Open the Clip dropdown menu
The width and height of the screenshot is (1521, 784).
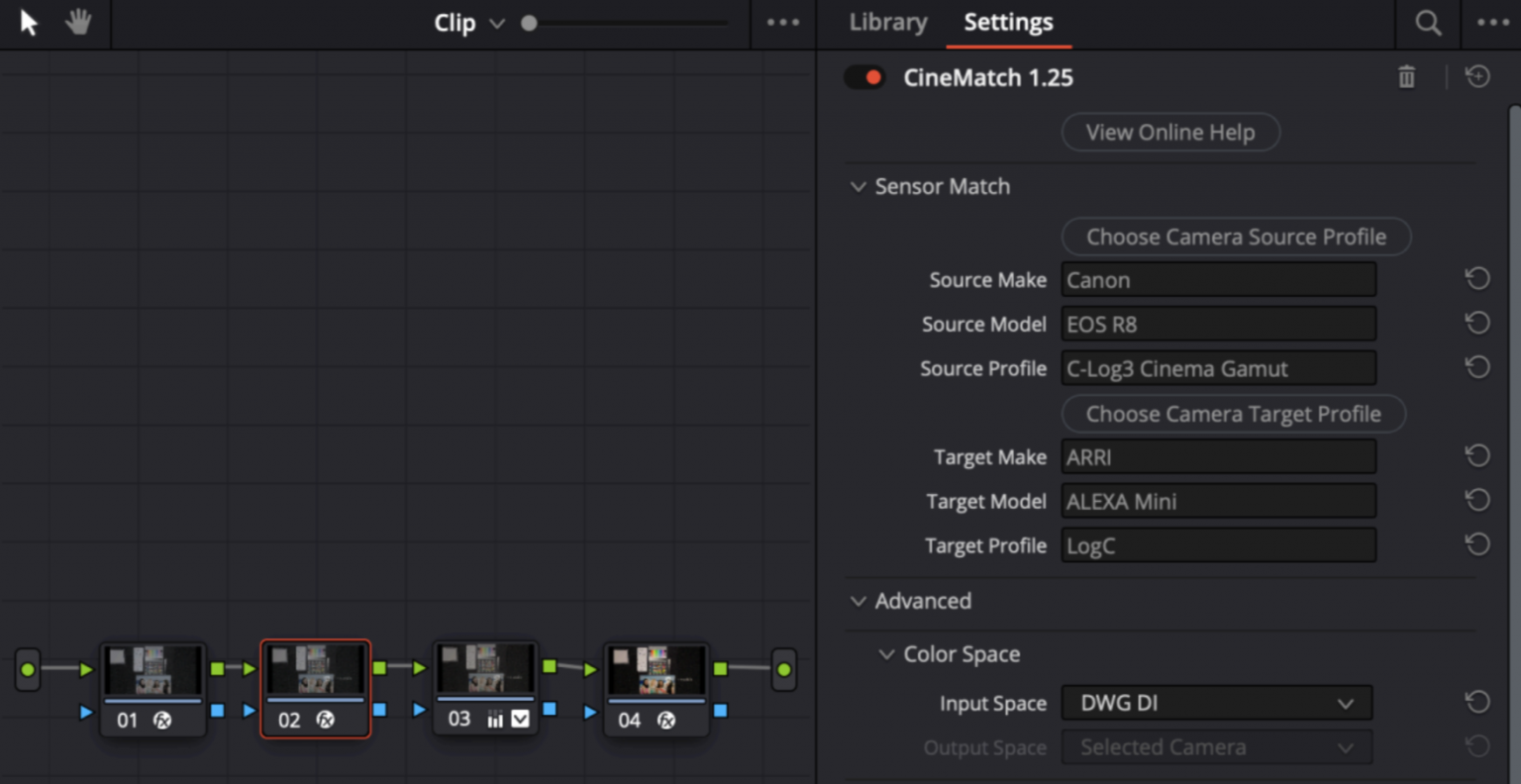tap(470, 22)
